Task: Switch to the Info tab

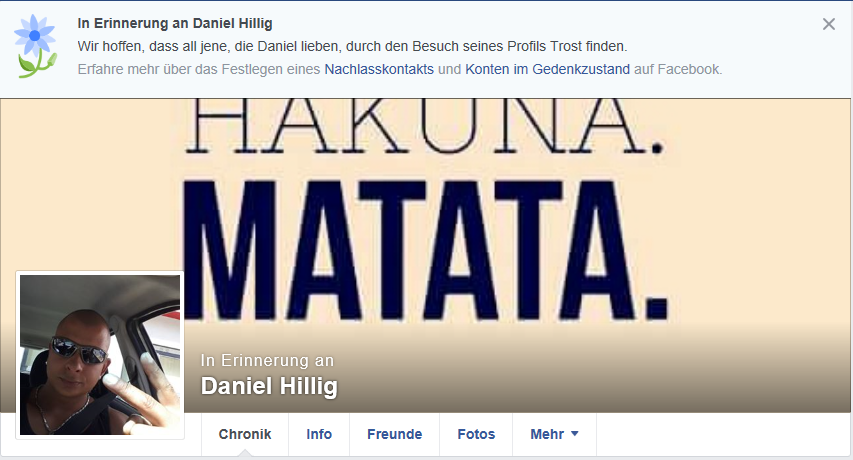Action: (319, 434)
